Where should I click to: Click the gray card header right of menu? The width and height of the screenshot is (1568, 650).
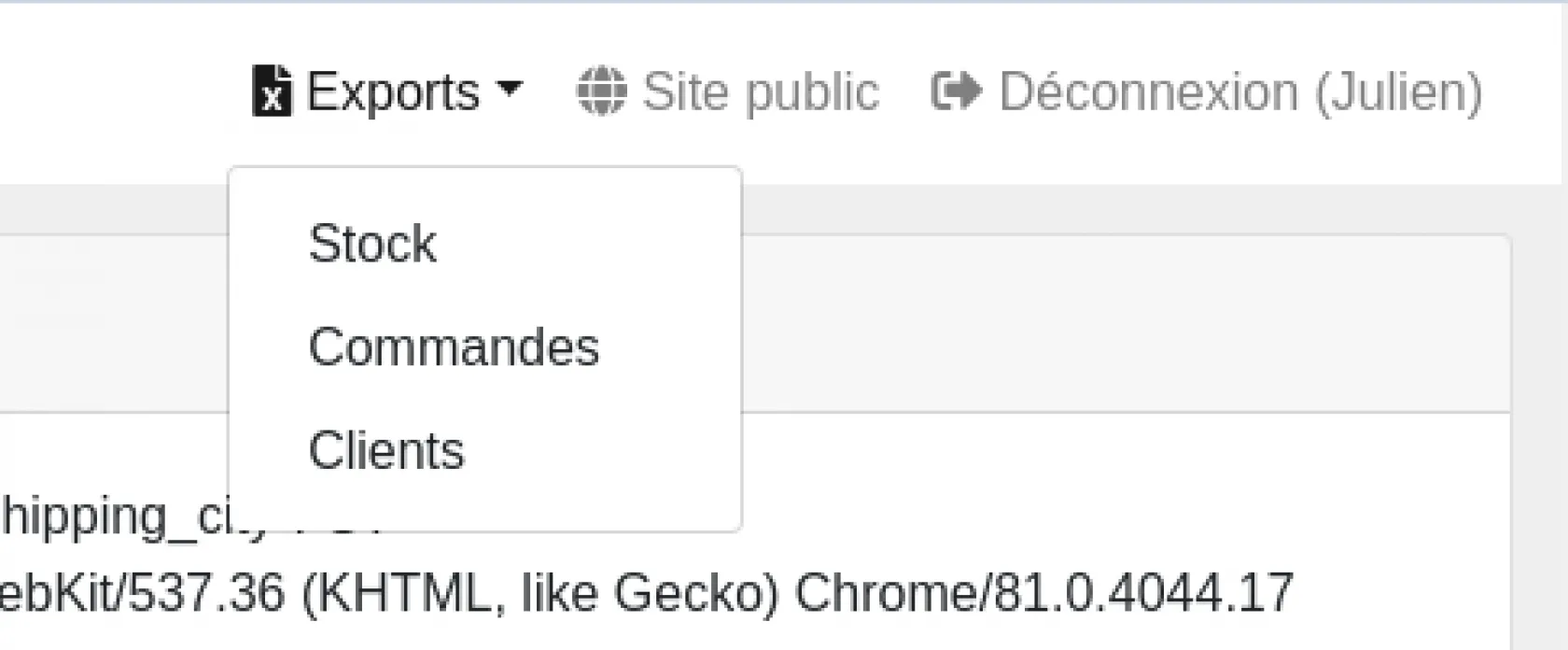coord(1120,323)
